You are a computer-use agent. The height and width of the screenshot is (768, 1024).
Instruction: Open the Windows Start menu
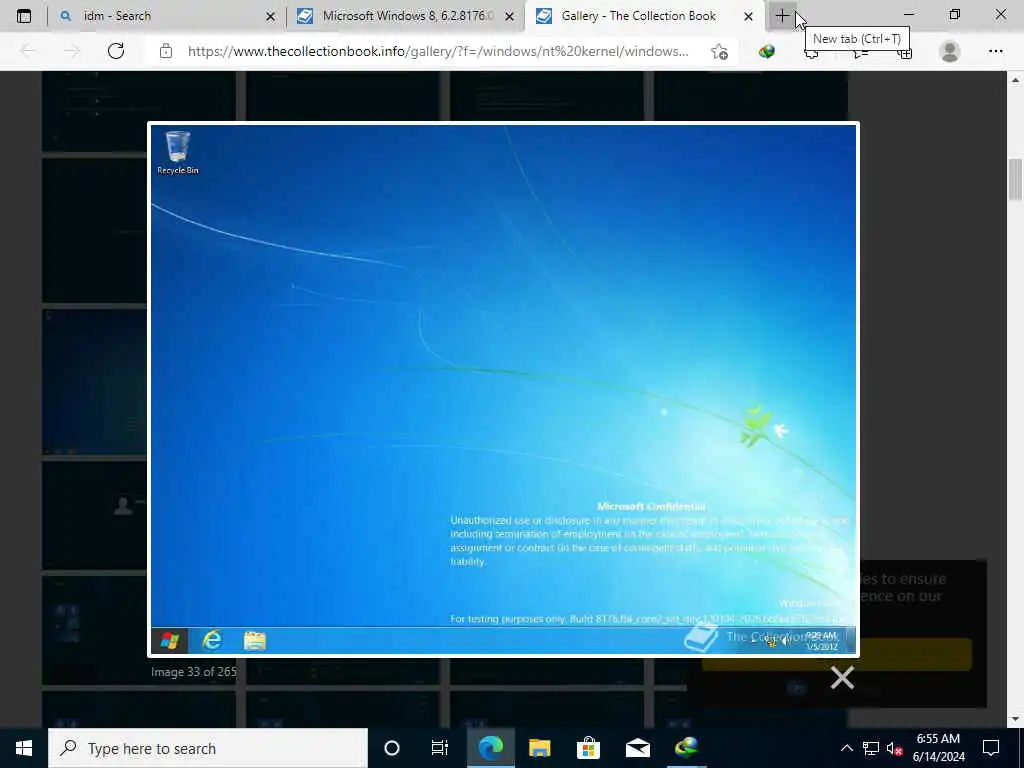[24, 748]
